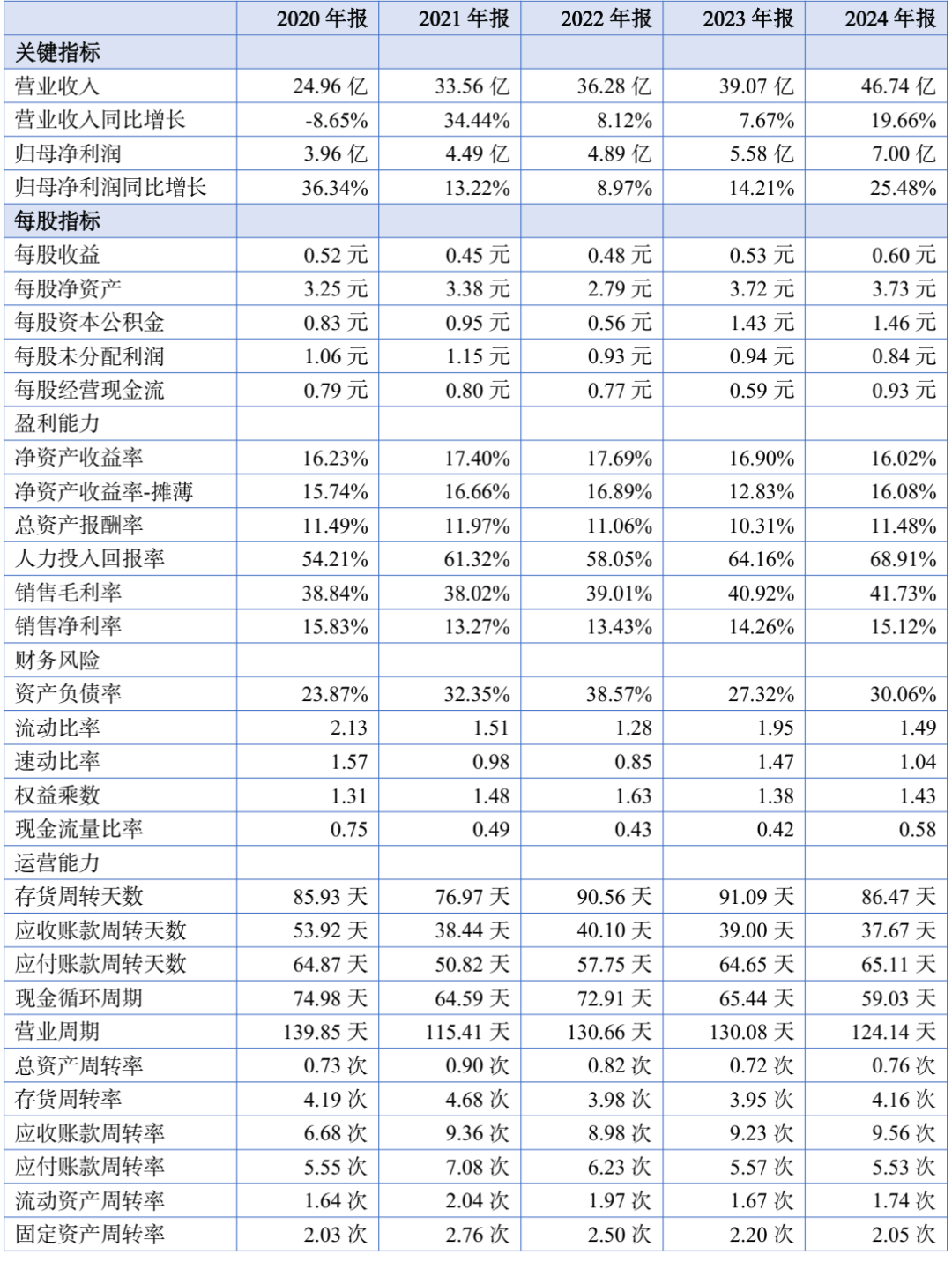Click the 财务风险 category label

pos(58,660)
